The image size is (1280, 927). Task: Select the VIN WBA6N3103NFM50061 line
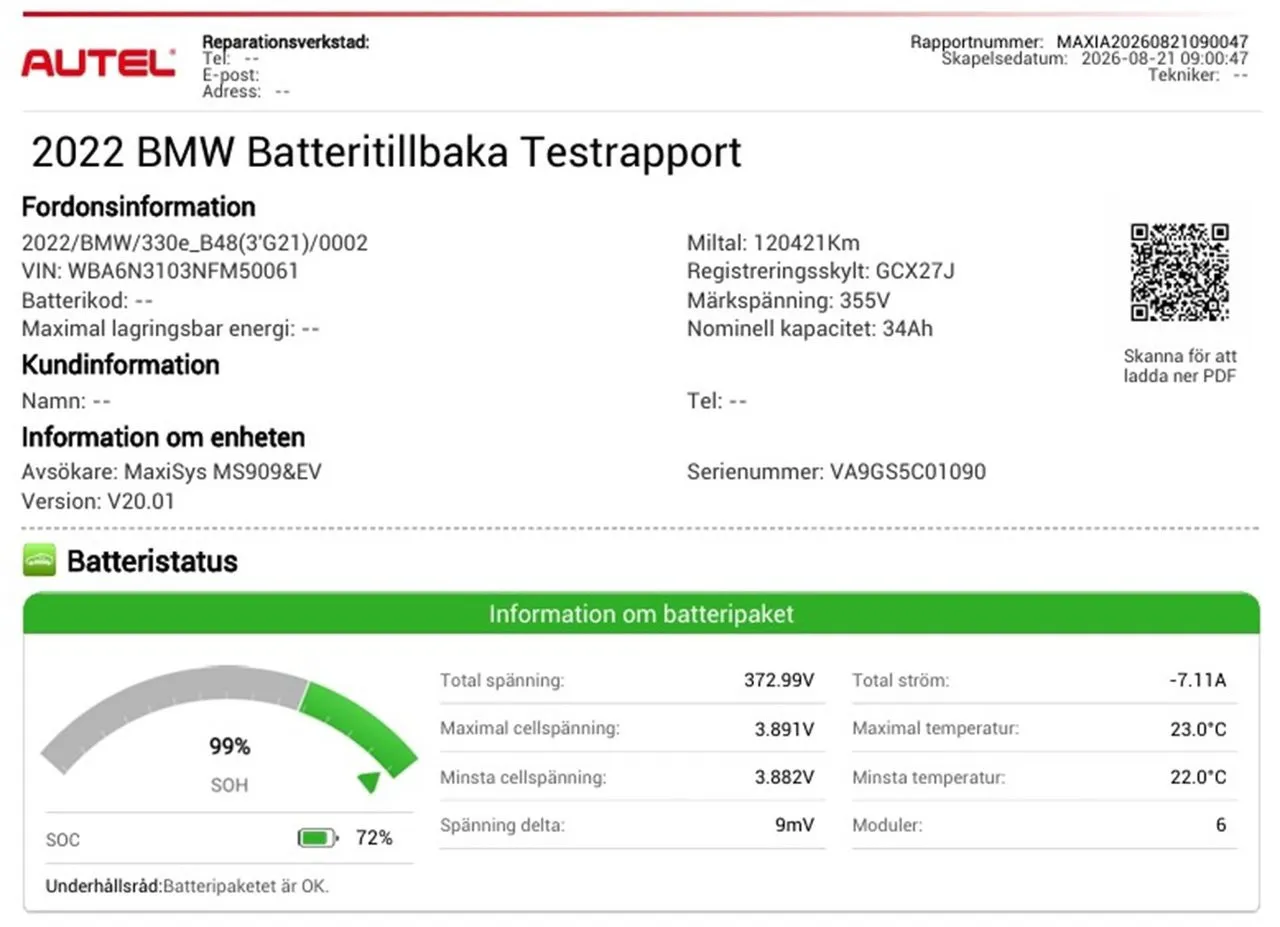pyautogui.click(x=160, y=271)
